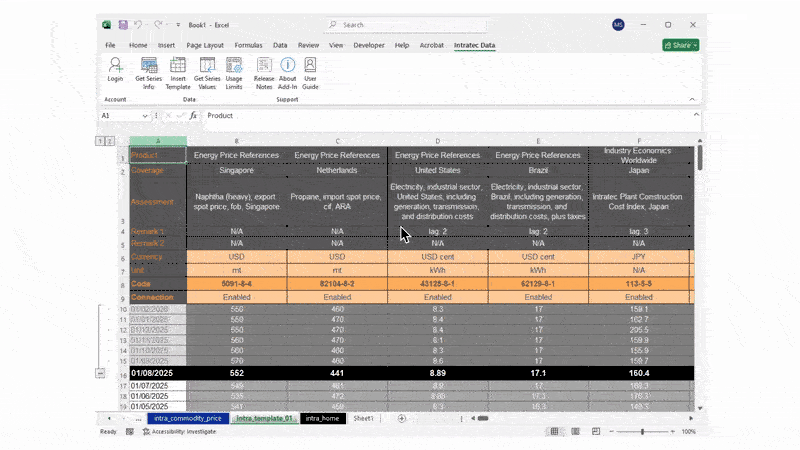The width and height of the screenshot is (800, 450).
Task: Click the horizontal scrollbar thumb
Action: click(x=483, y=418)
